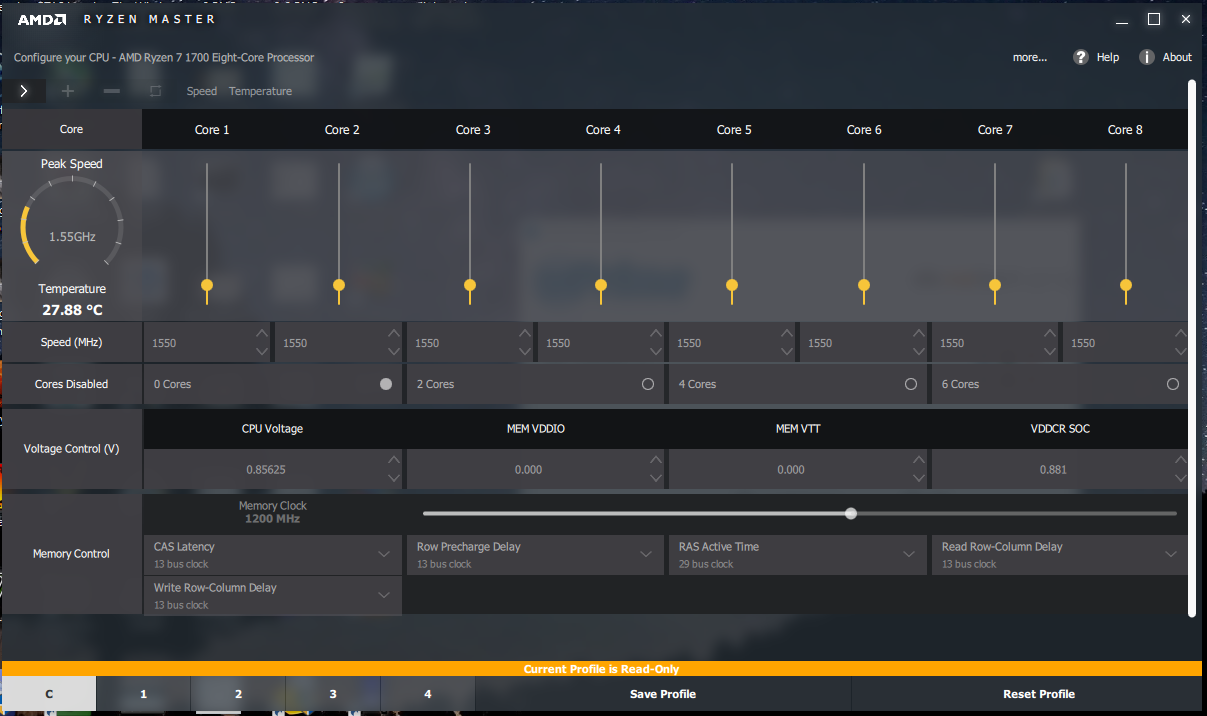
Task: Open the Read Row-Column Delay dropdown
Action: click(x=1060, y=555)
